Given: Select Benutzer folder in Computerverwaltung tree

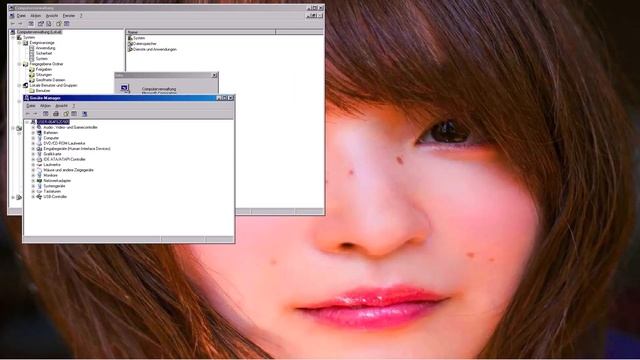Looking at the screenshot, I should click(43, 91).
